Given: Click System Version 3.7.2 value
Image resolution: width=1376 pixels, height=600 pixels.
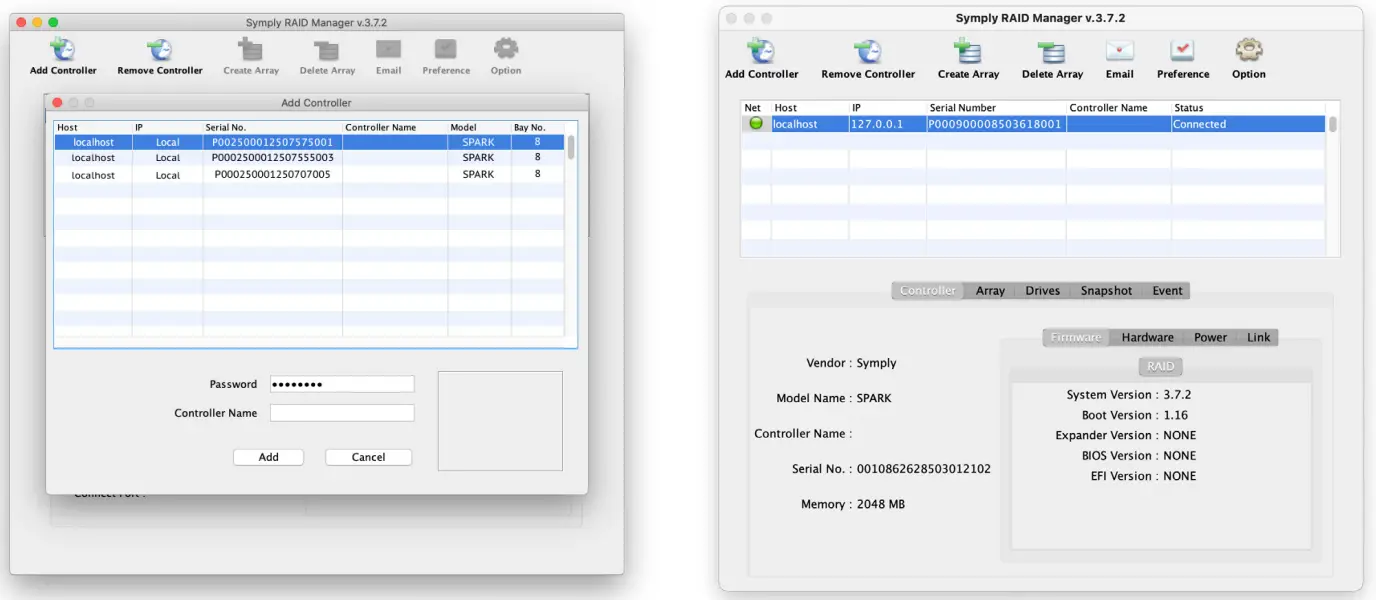Looking at the screenshot, I should (x=1177, y=395).
